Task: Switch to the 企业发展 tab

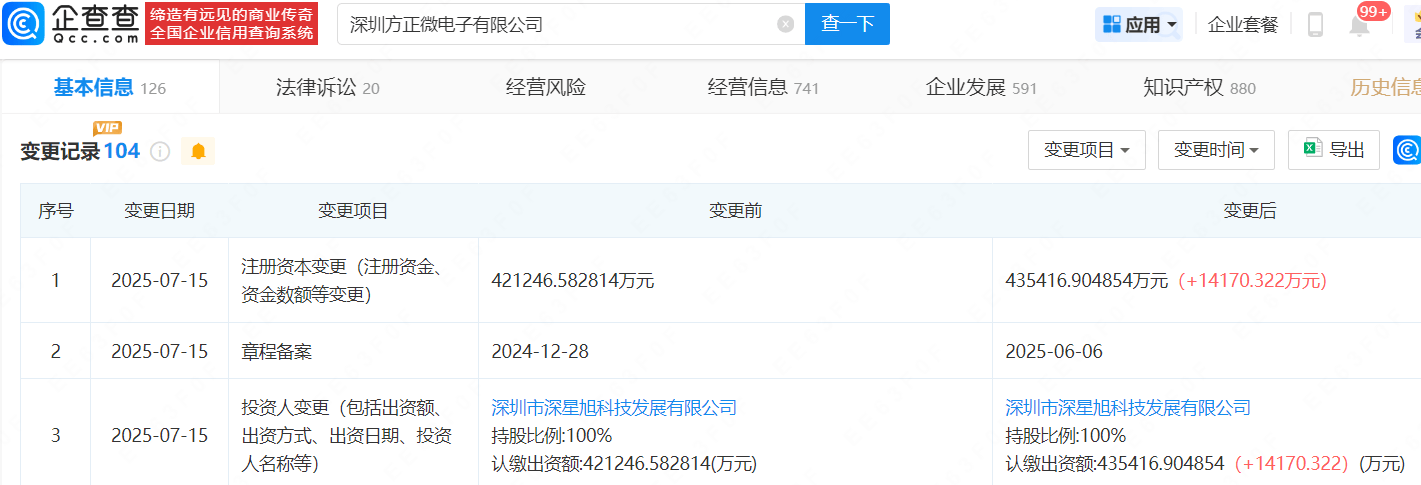Action: [981, 88]
